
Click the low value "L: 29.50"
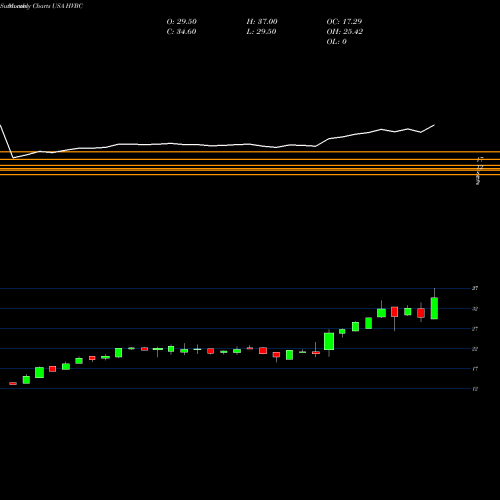point(261,32)
